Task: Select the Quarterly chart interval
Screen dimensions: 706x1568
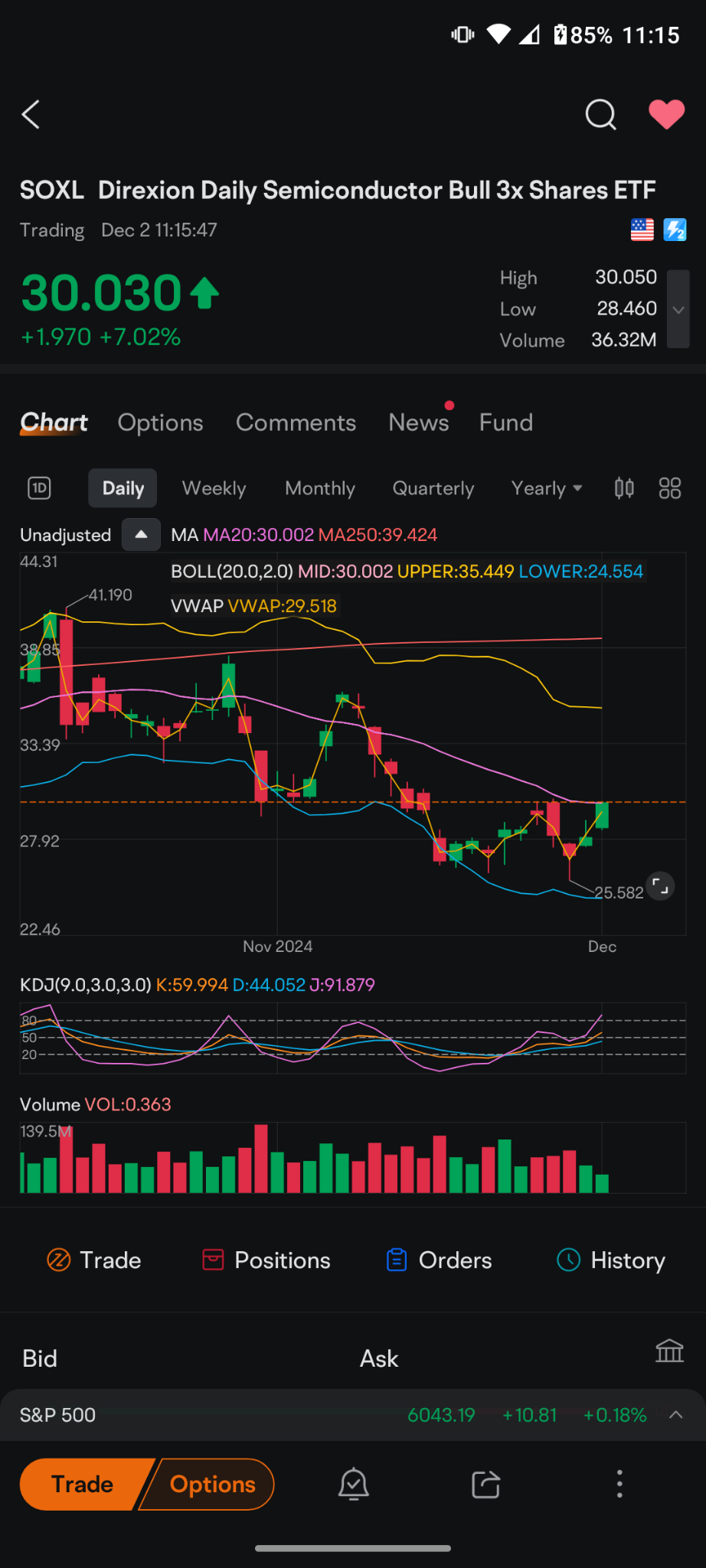Action: coord(433,488)
